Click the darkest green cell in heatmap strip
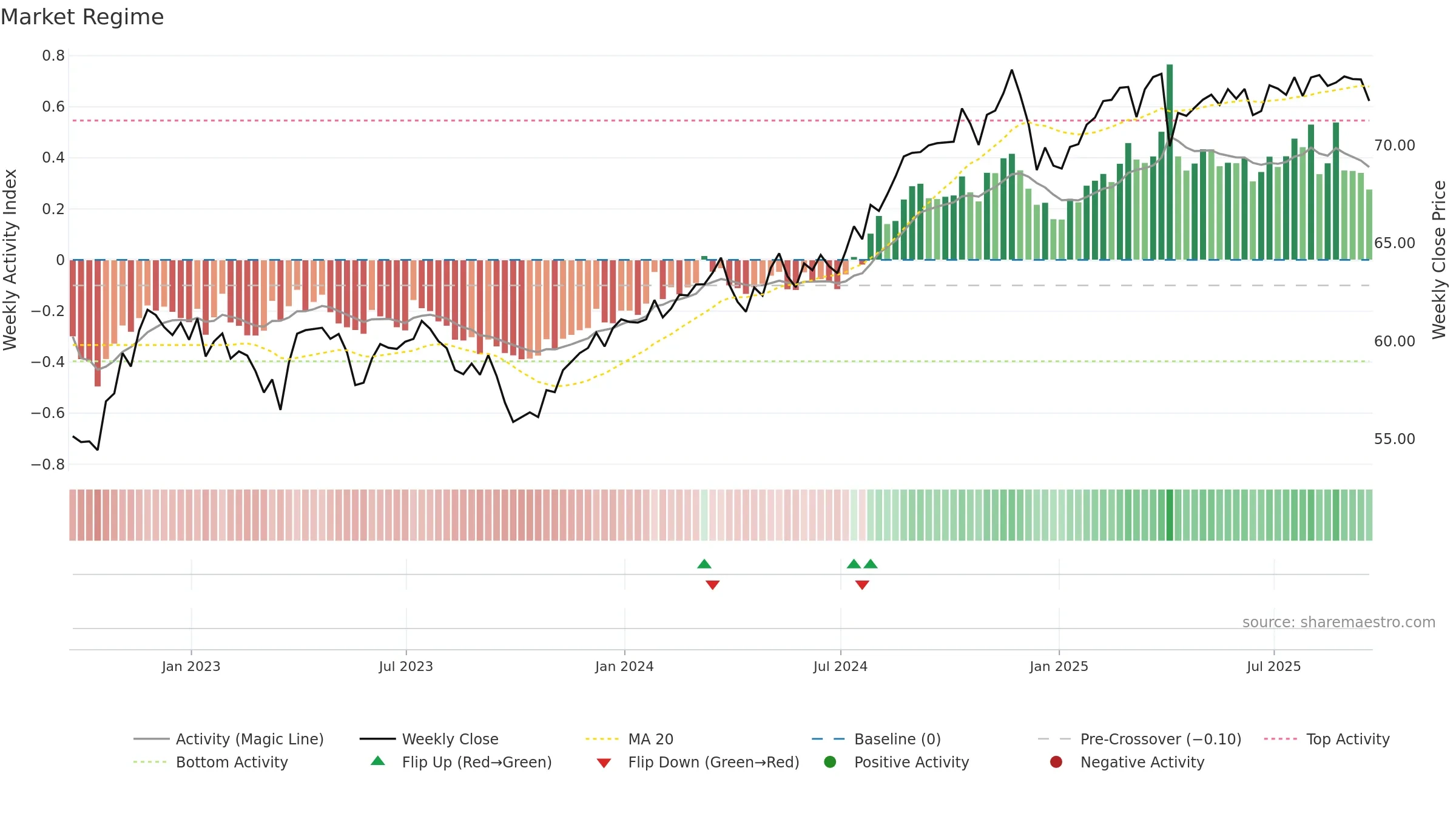This screenshot has height=819, width=1456. click(1170, 514)
